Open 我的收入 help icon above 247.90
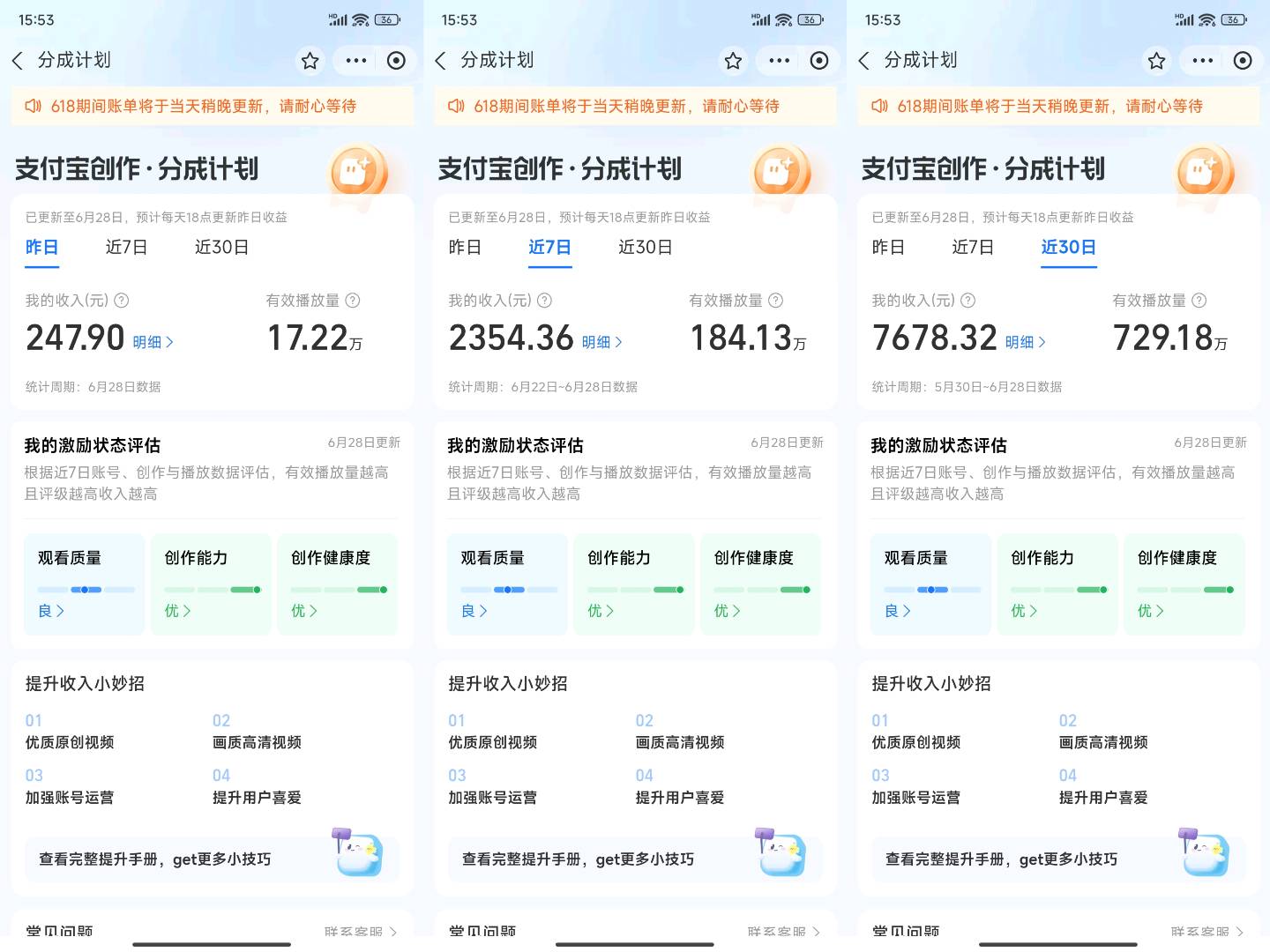Screen dimensions: 1270x952 tap(122, 301)
